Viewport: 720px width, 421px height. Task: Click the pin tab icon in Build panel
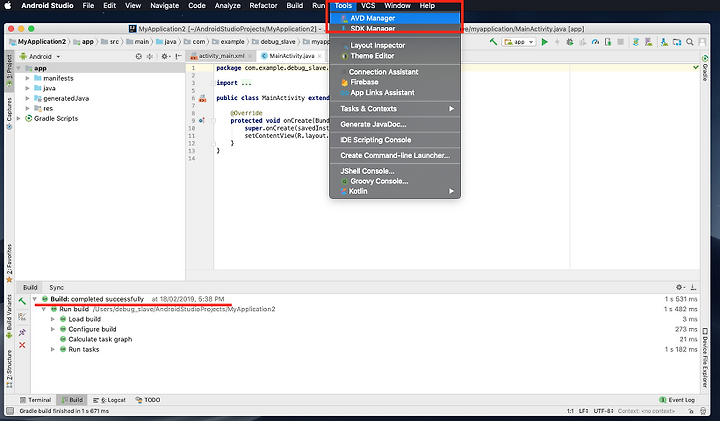click(22, 332)
